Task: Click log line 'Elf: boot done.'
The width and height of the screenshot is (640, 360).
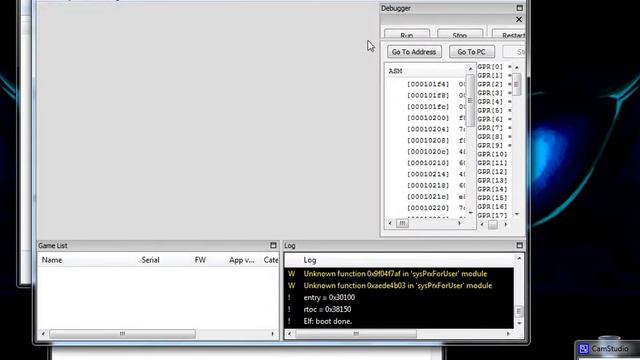Action: (328, 321)
